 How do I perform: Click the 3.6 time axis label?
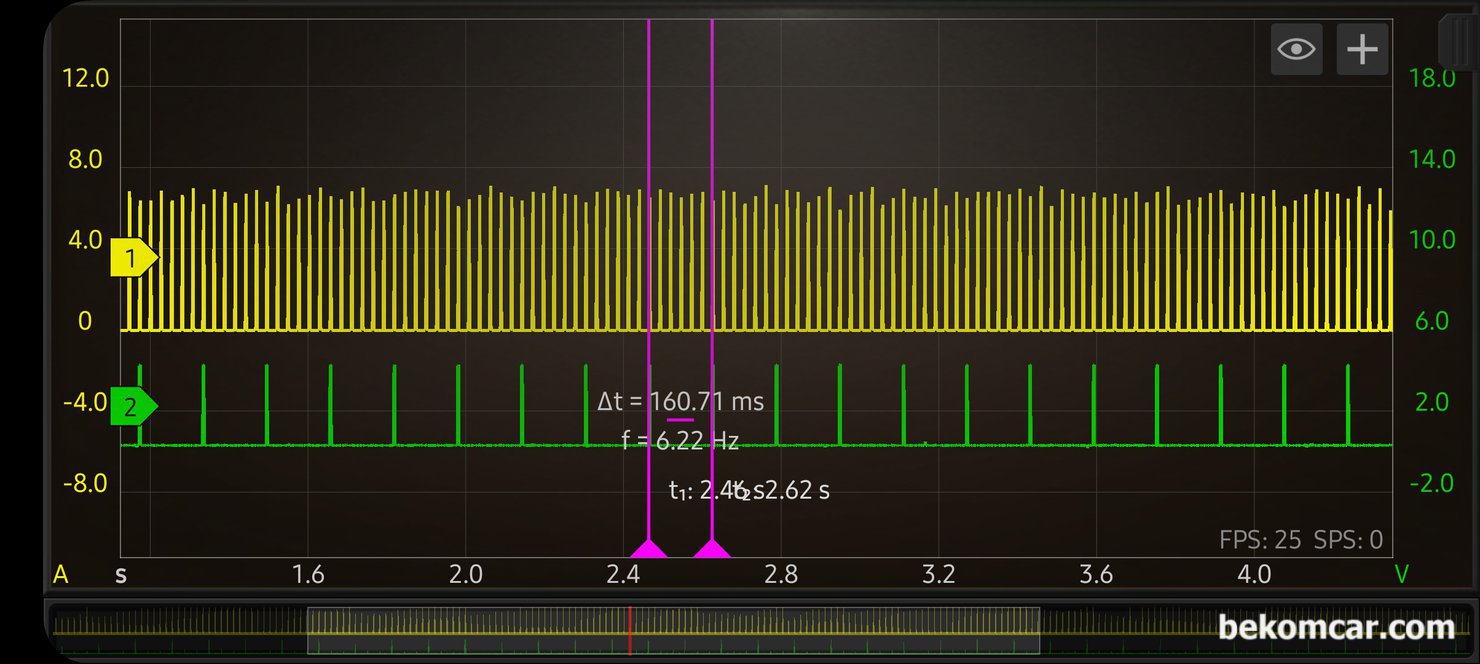[x=1096, y=574]
